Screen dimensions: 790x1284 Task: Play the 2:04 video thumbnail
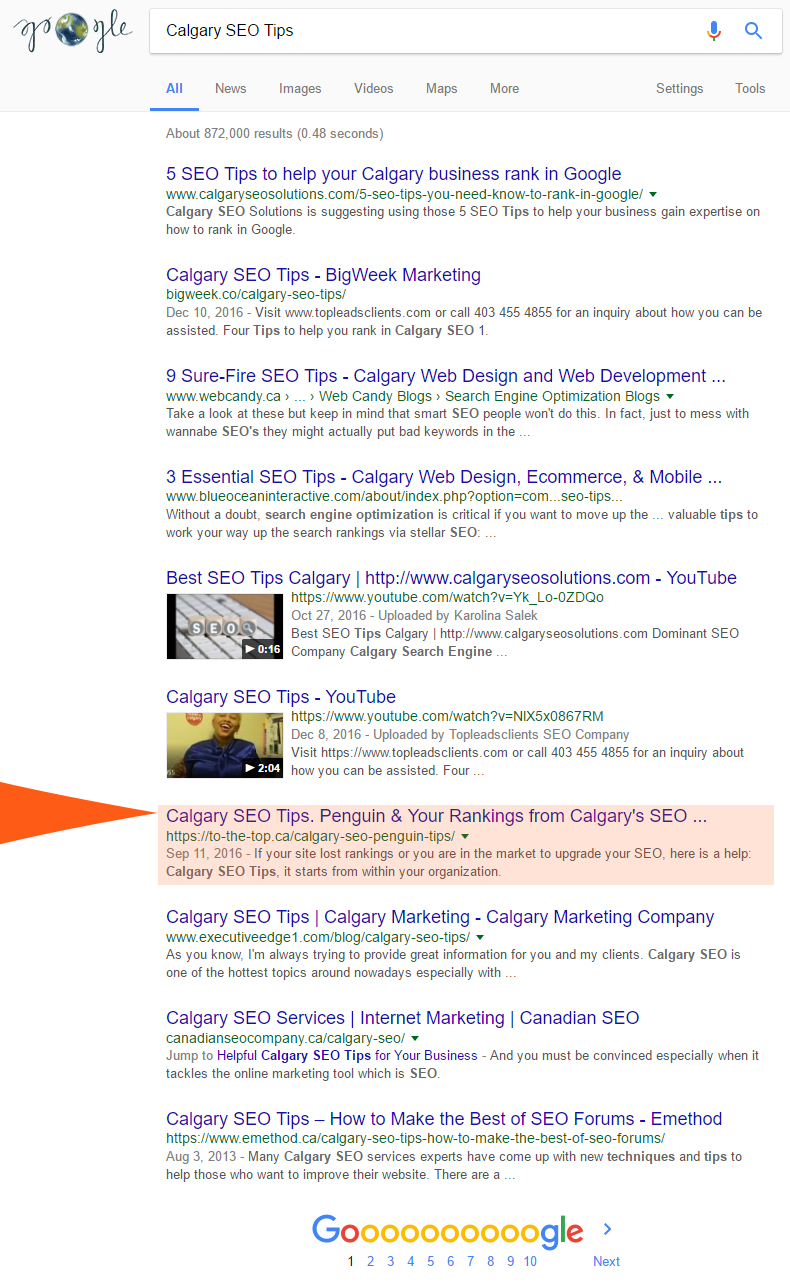(x=225, y=745)
